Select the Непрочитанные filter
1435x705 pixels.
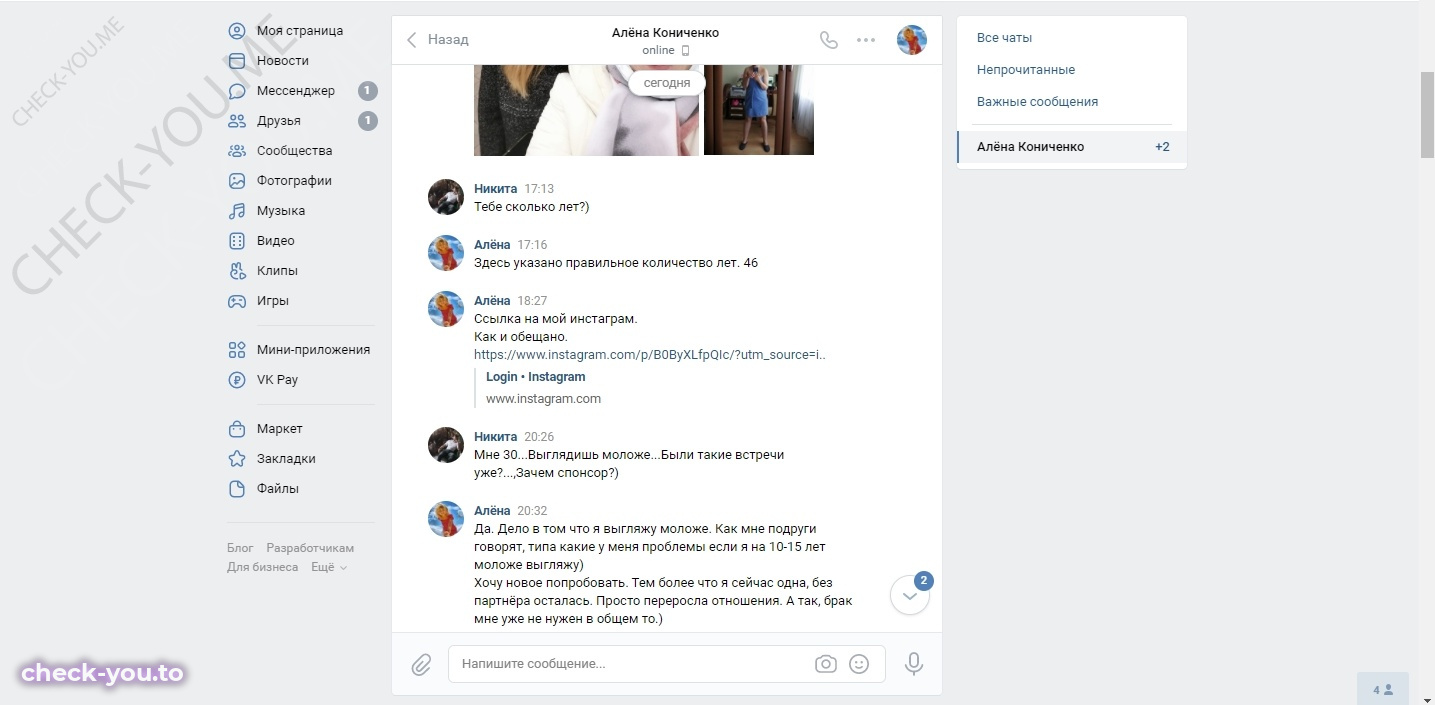tap(1026, 70)
